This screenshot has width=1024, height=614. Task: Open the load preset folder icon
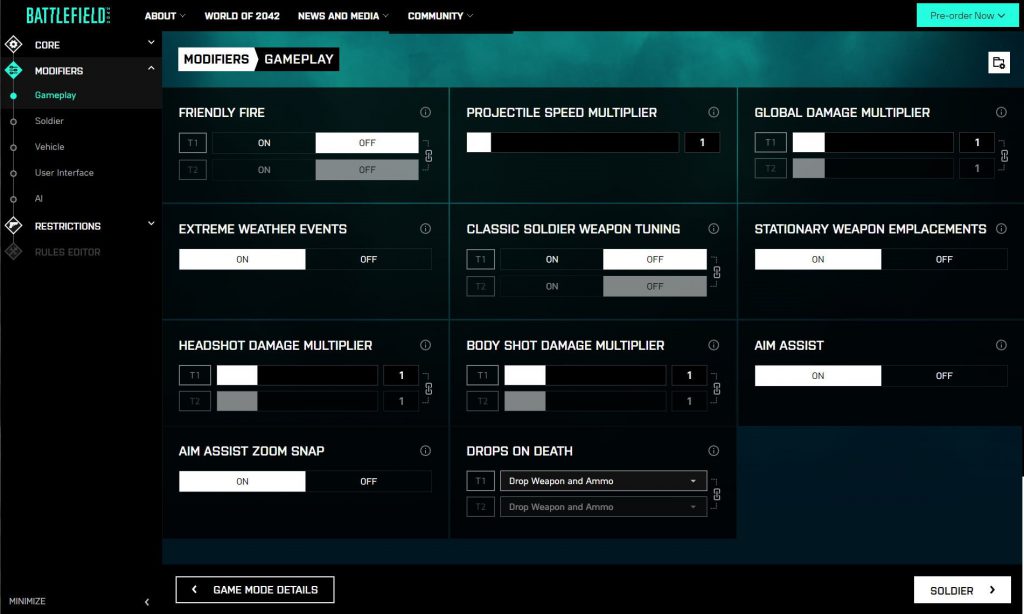997,63
